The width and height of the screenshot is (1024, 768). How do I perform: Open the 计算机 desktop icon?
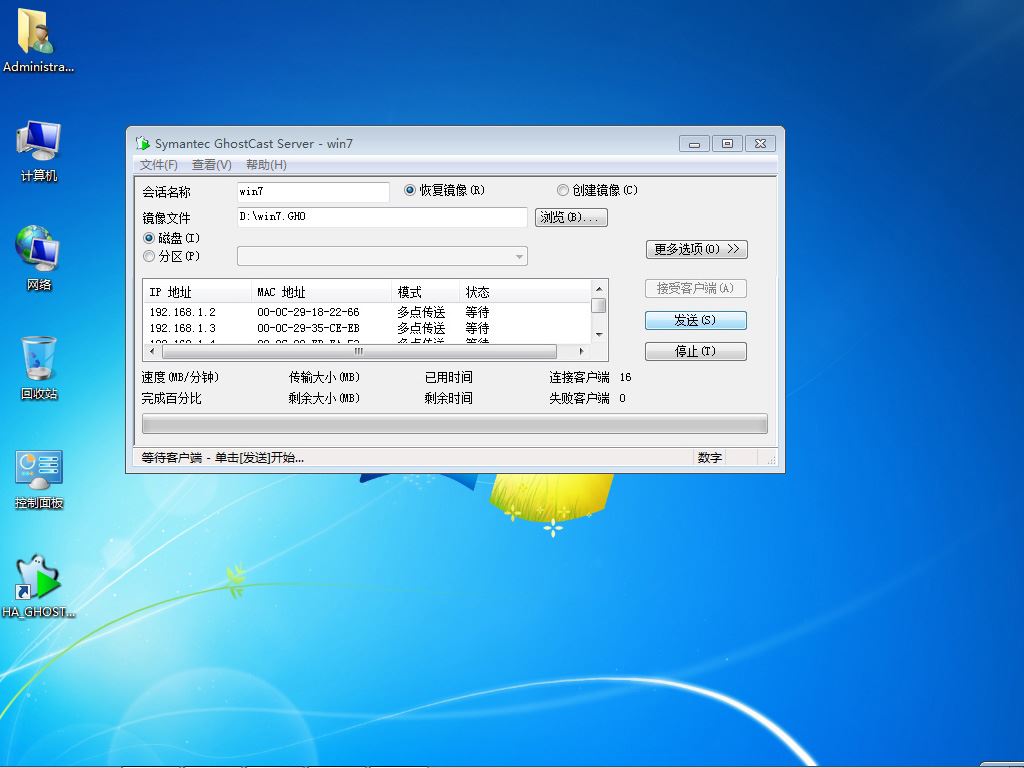click(x=39, y=150)
